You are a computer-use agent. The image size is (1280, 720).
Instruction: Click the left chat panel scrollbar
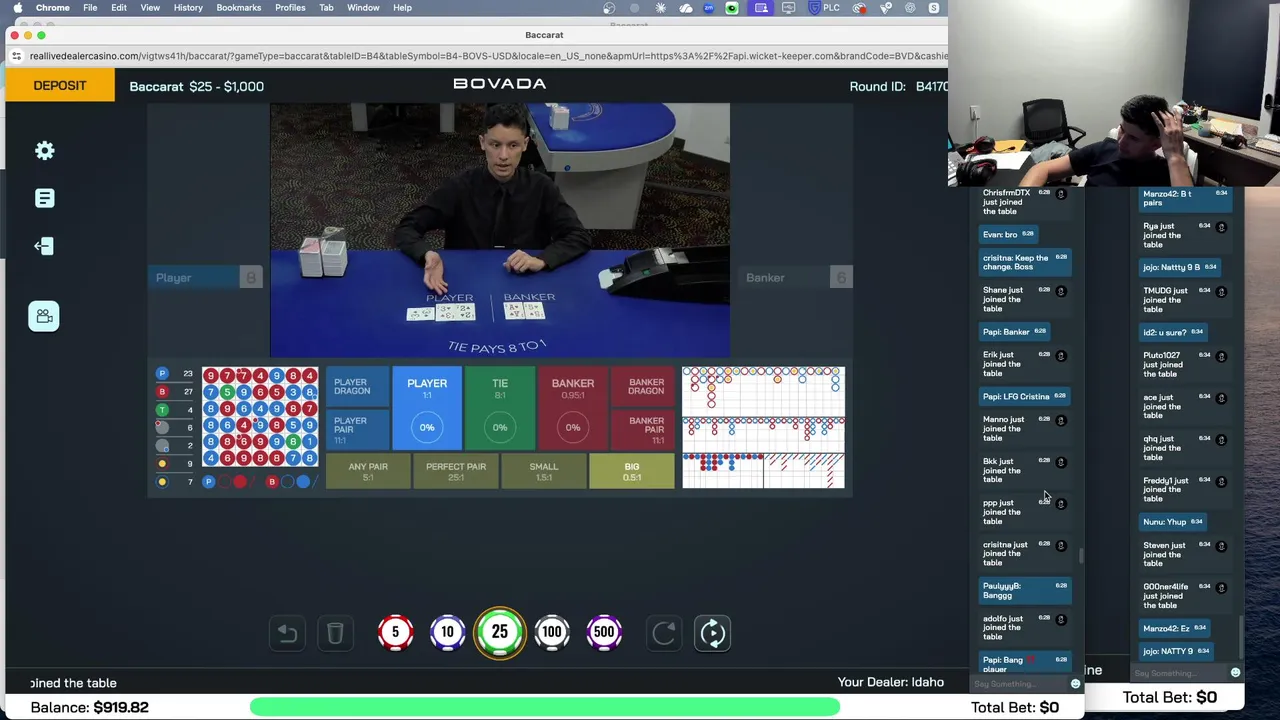(x=1082, y=555)
